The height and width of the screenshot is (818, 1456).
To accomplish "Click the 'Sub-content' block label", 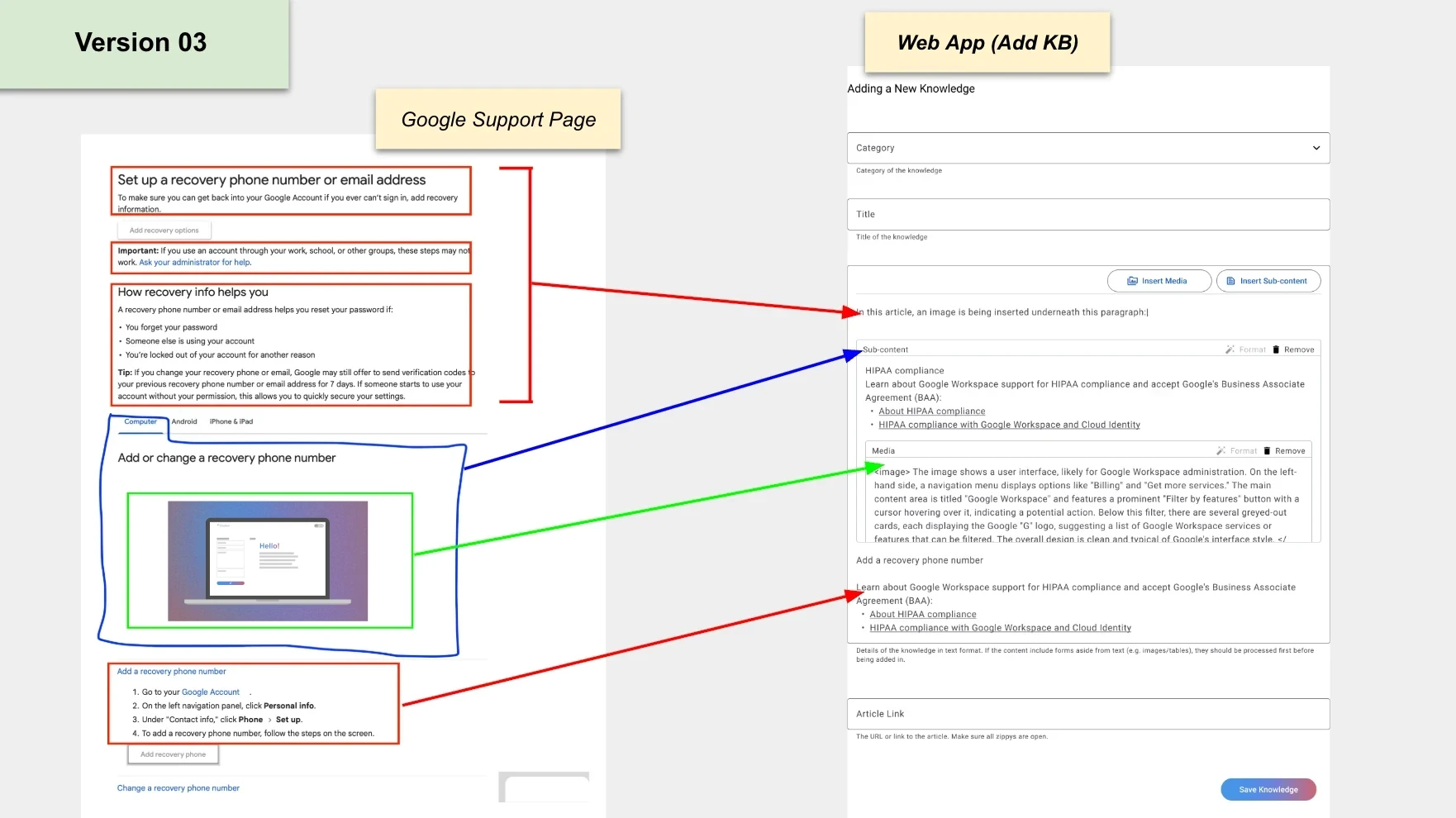I will click(x=885, y=350).
